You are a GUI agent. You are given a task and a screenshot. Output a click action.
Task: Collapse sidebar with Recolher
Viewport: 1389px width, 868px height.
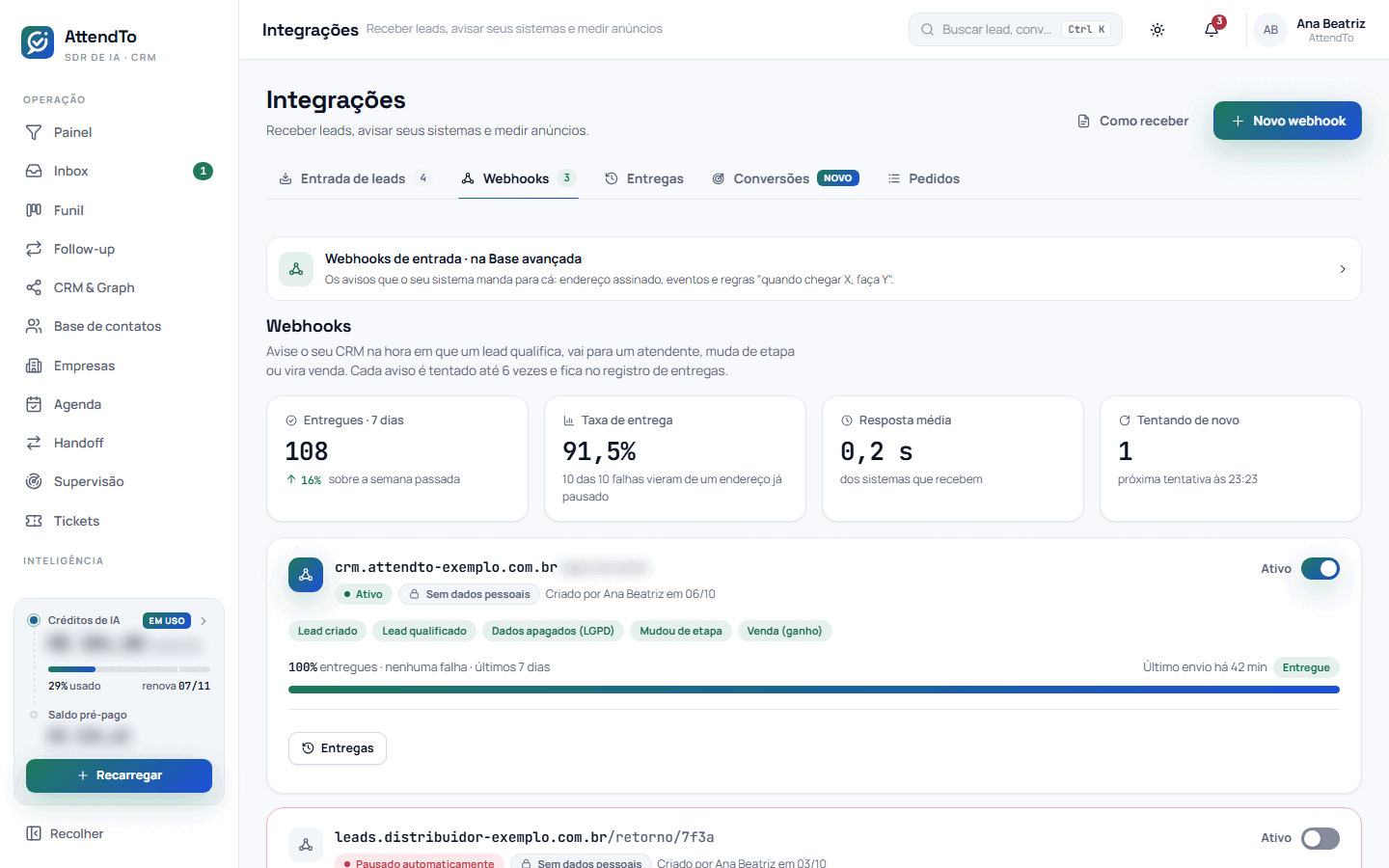[66, 833]
